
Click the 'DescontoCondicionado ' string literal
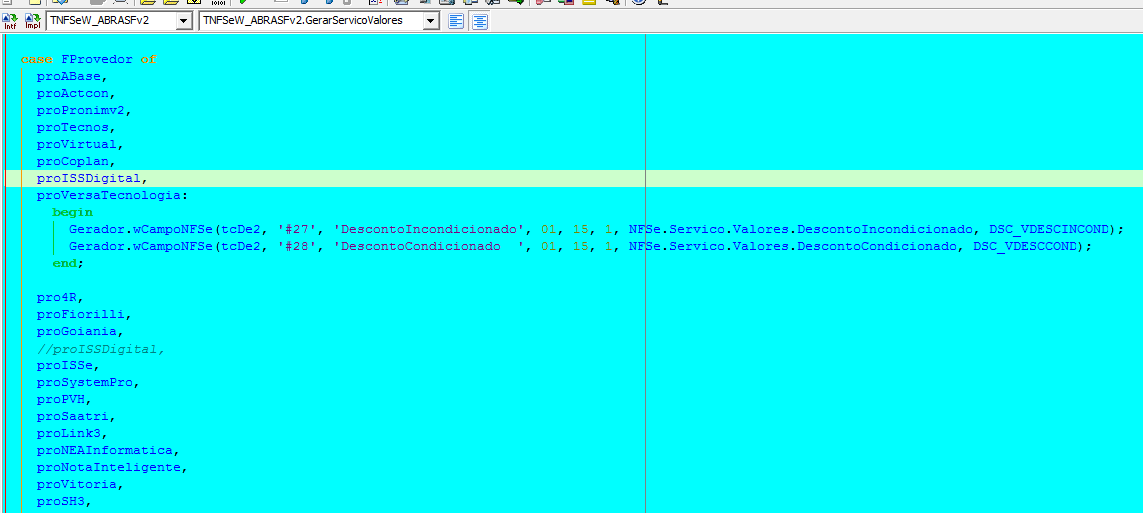coord(430,247)
